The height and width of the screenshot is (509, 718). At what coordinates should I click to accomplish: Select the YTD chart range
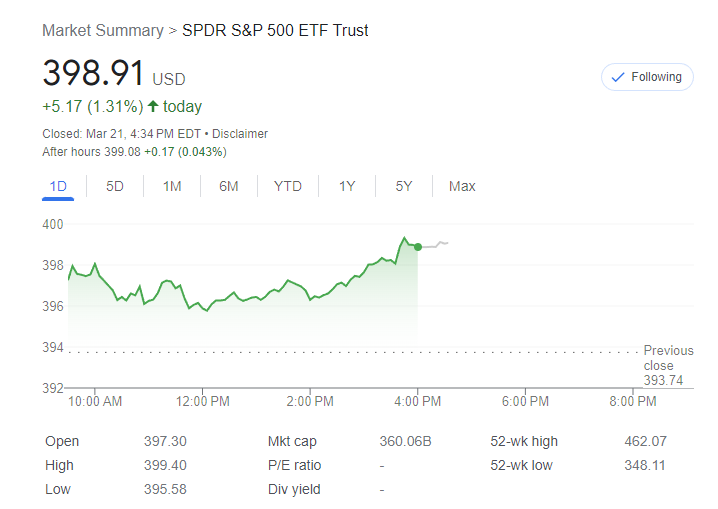point(288,186)
